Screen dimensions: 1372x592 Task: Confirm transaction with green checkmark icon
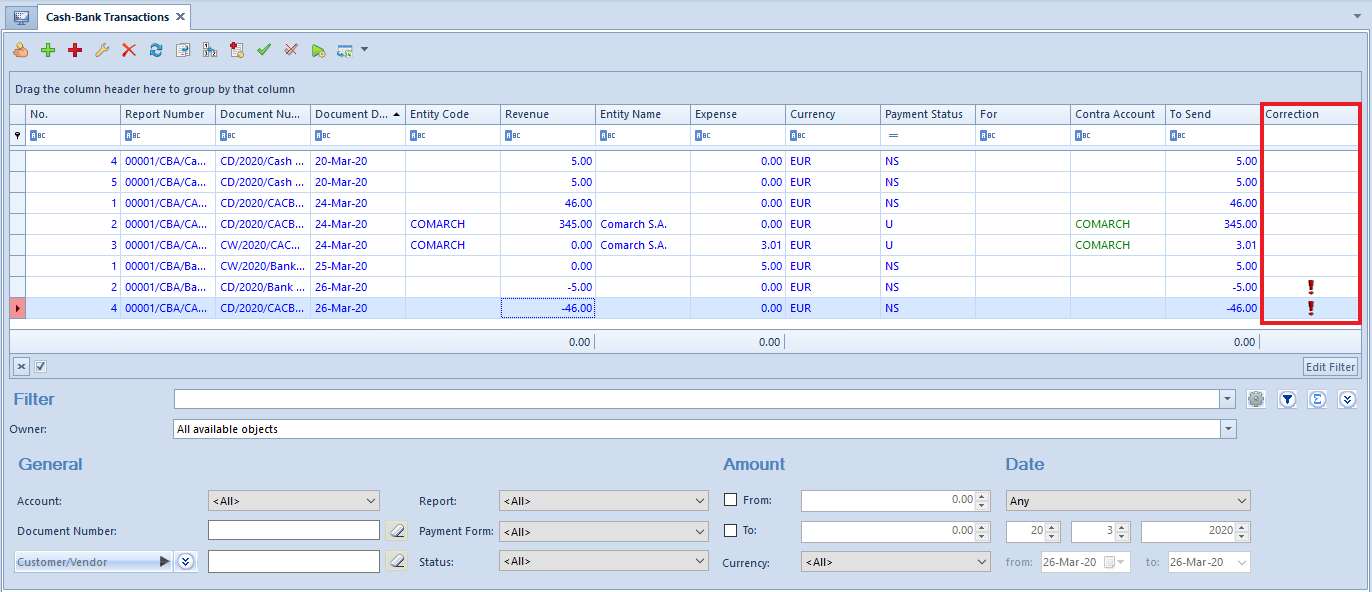(x=264, y=50)
